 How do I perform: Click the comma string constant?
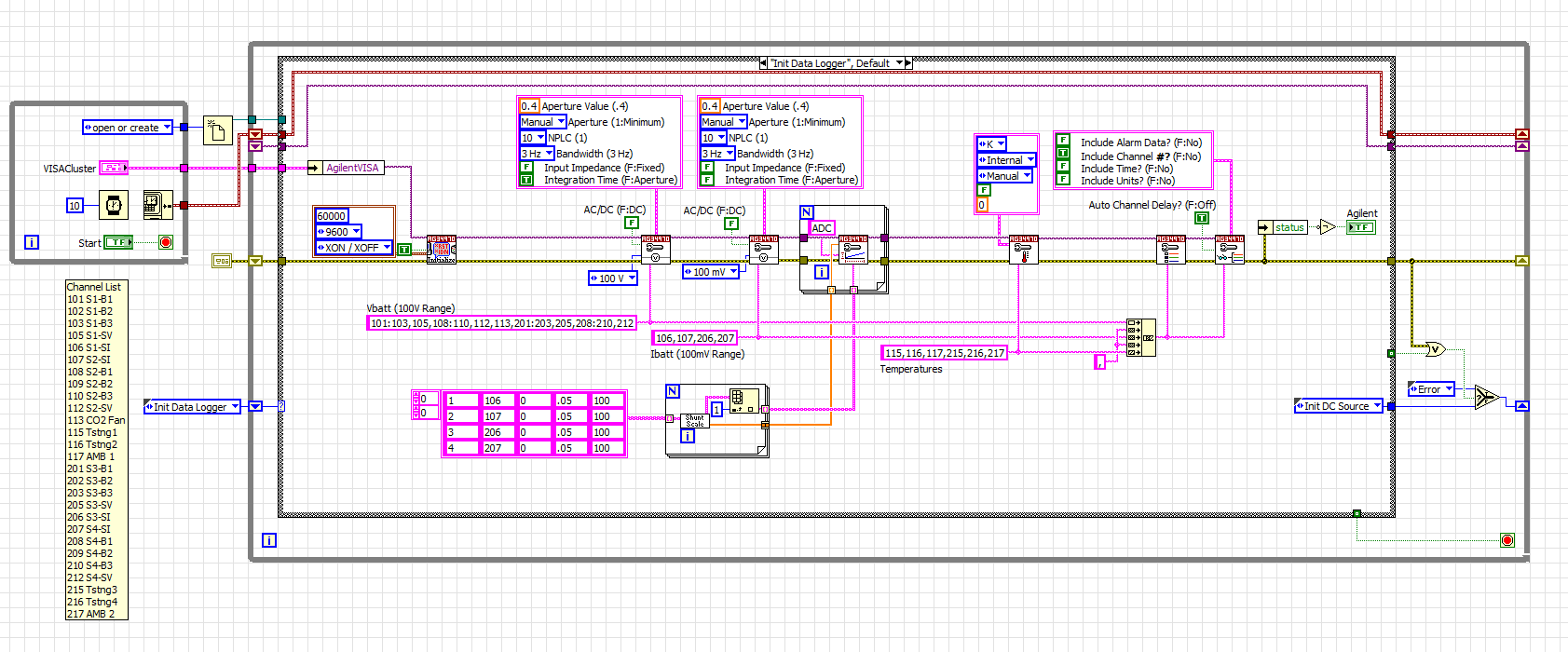(1099, 361)
